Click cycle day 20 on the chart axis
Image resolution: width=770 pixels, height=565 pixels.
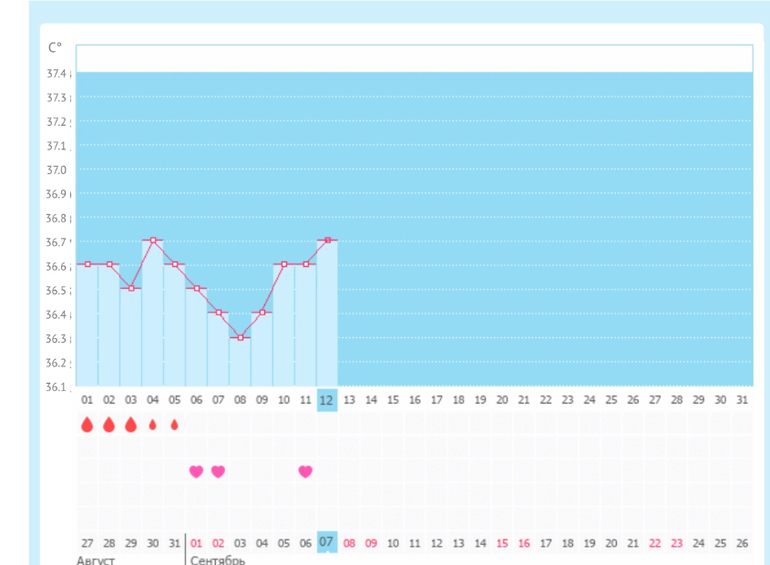502,400
